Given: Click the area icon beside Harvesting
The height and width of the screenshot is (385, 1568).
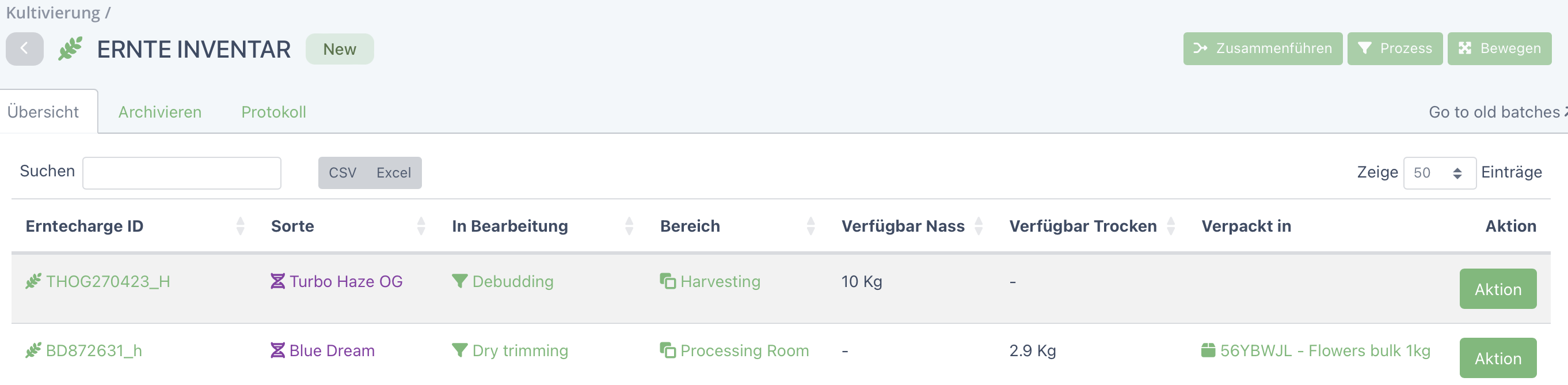Looking at the screenshot, I should (668, 281).
